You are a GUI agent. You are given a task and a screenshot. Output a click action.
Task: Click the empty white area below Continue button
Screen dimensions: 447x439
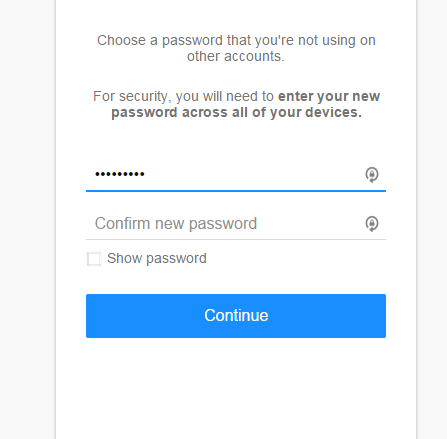(236, 387)
